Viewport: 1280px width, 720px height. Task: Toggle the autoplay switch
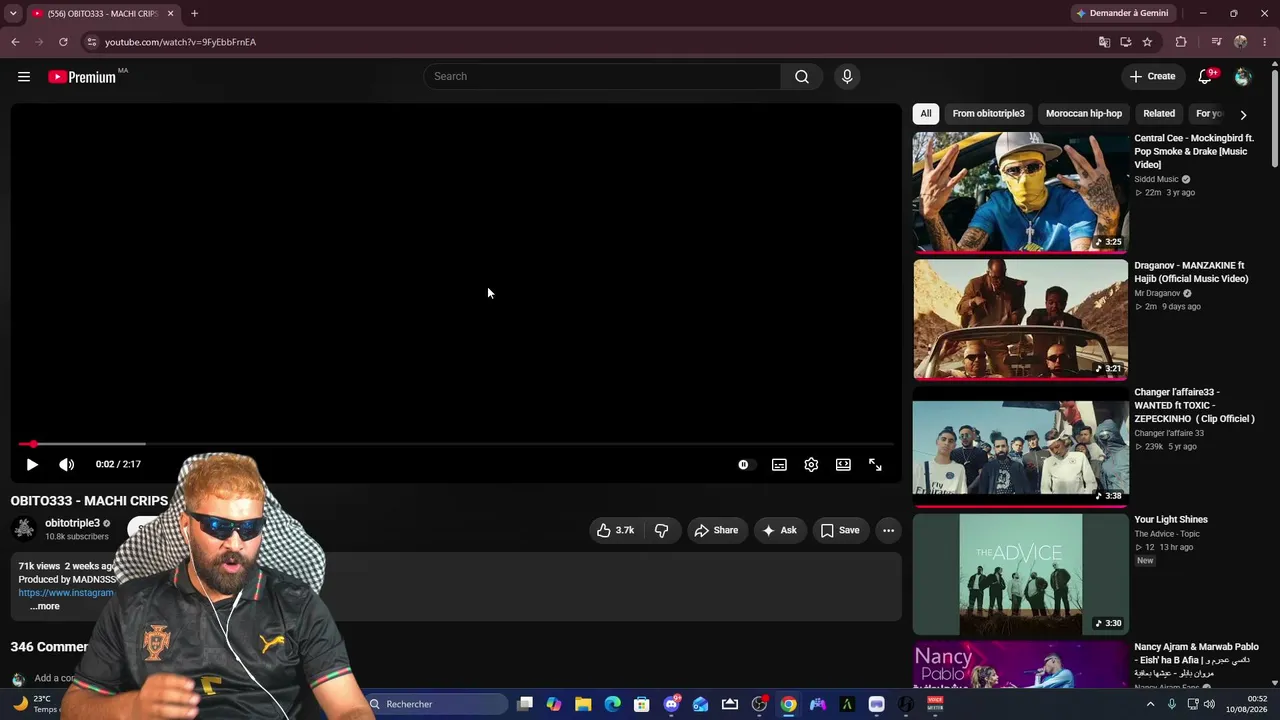[x=744, y=465]
